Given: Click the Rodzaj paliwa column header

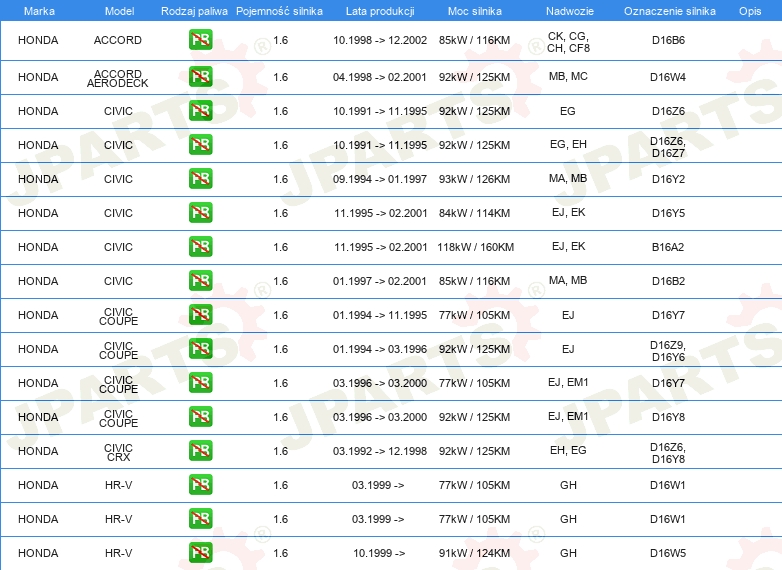Looking at the screenshot, I should [194, 11].
